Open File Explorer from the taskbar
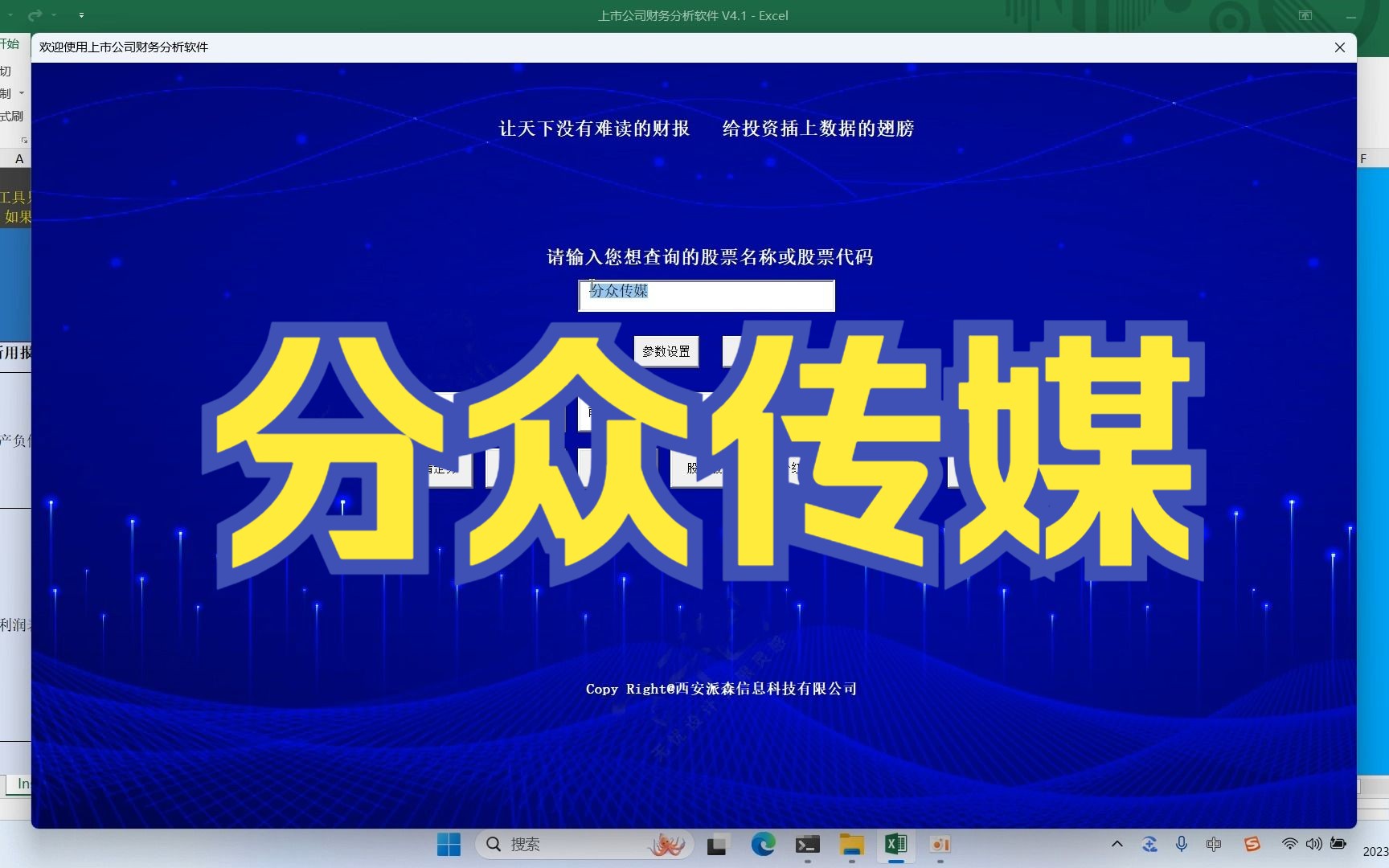Viewport: 1389px width, 868px height. point(851,845)
